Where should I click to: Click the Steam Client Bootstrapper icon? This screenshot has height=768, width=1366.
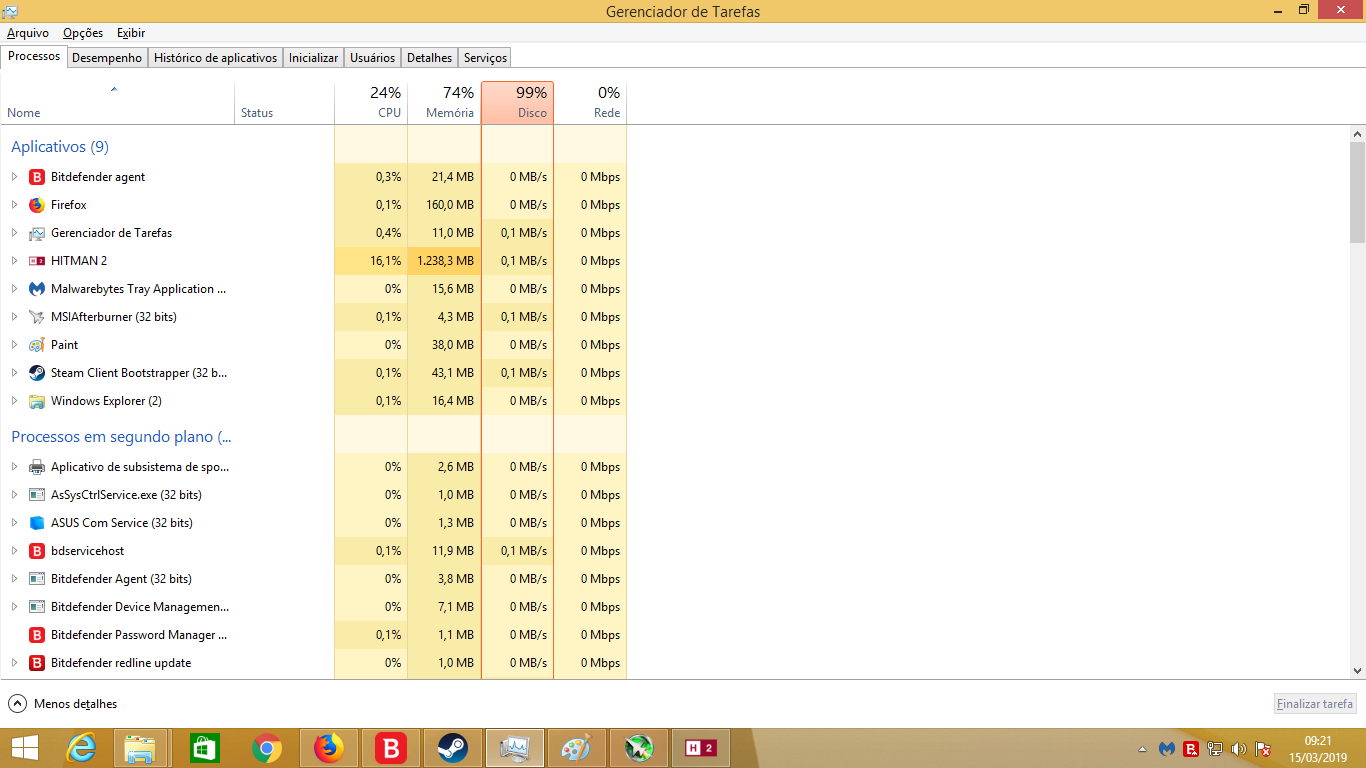[x=37, y=373]
